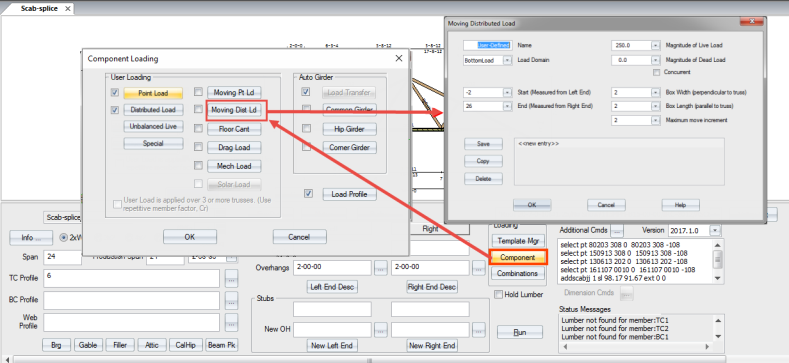Close the Component Loading dialog
Screen dimensions: 789x363
(x=399, y=58)
